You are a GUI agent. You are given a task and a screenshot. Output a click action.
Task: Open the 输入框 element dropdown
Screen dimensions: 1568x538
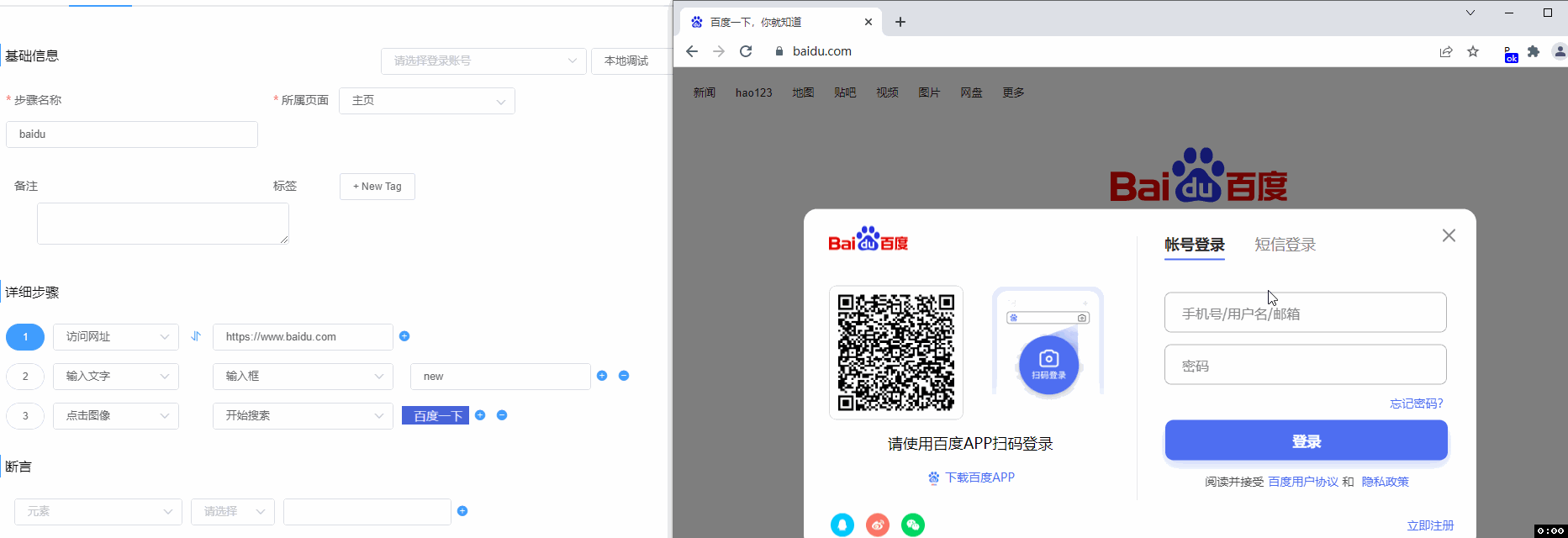click(x=303, y=377)
